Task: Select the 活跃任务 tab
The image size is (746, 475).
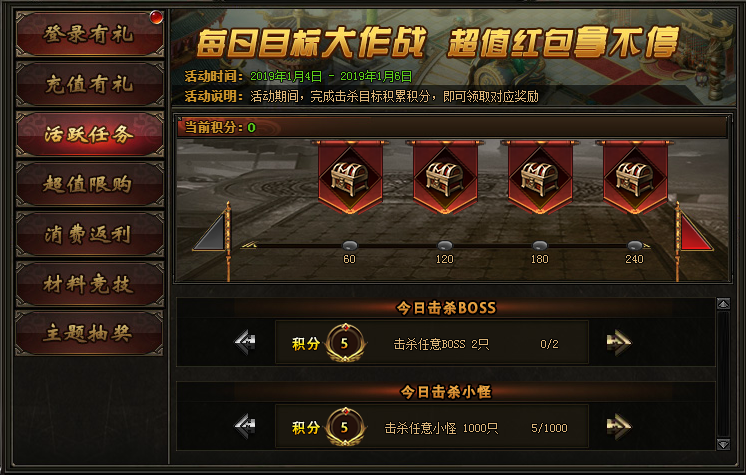Action: pyautogui.click(x=90, y=134)
